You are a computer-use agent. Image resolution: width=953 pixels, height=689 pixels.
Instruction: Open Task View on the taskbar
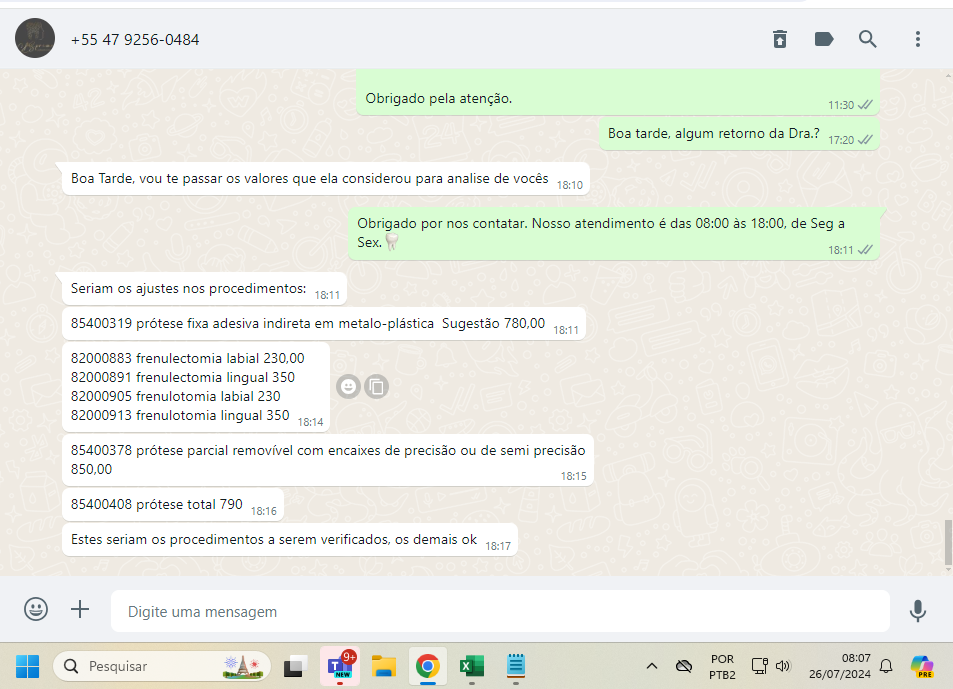[296, 667]
